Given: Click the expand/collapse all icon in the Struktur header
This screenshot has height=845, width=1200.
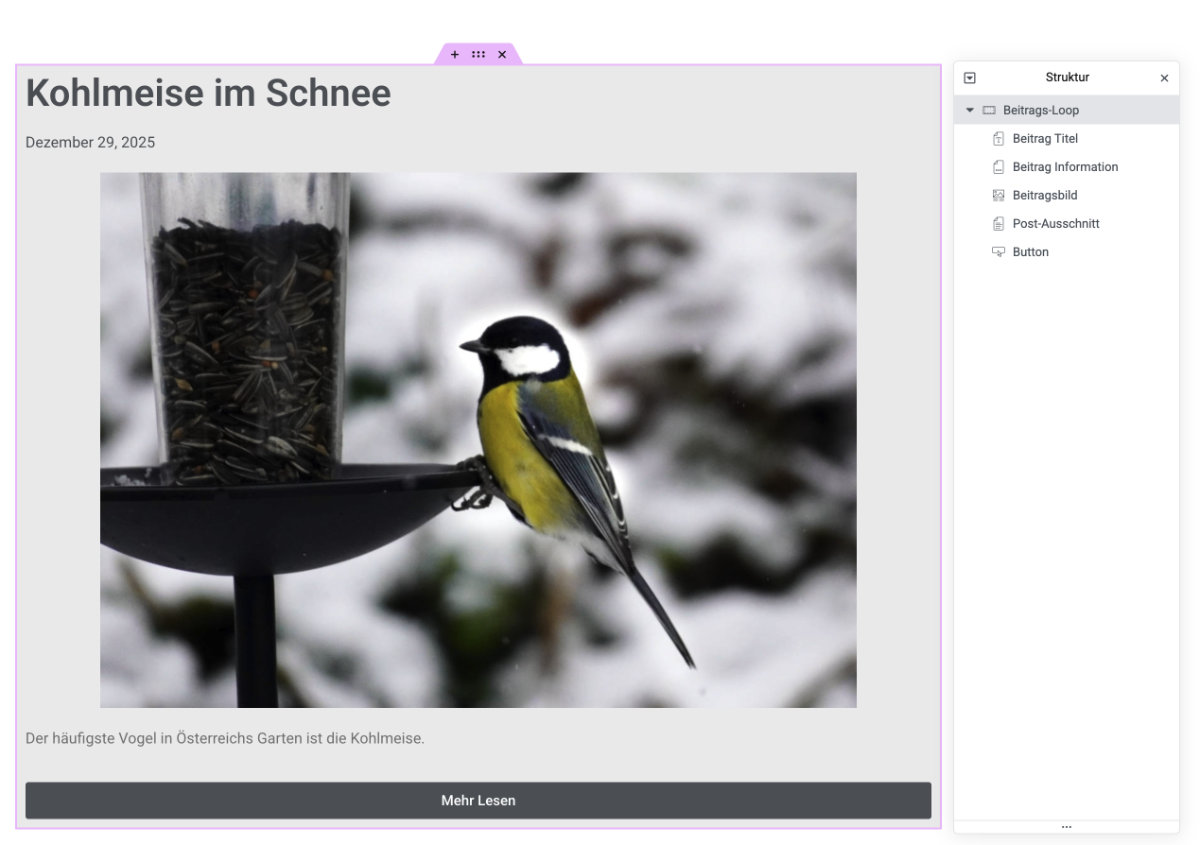Looking at the screenshot, I should pyautogui.click(x=969, y=78).
